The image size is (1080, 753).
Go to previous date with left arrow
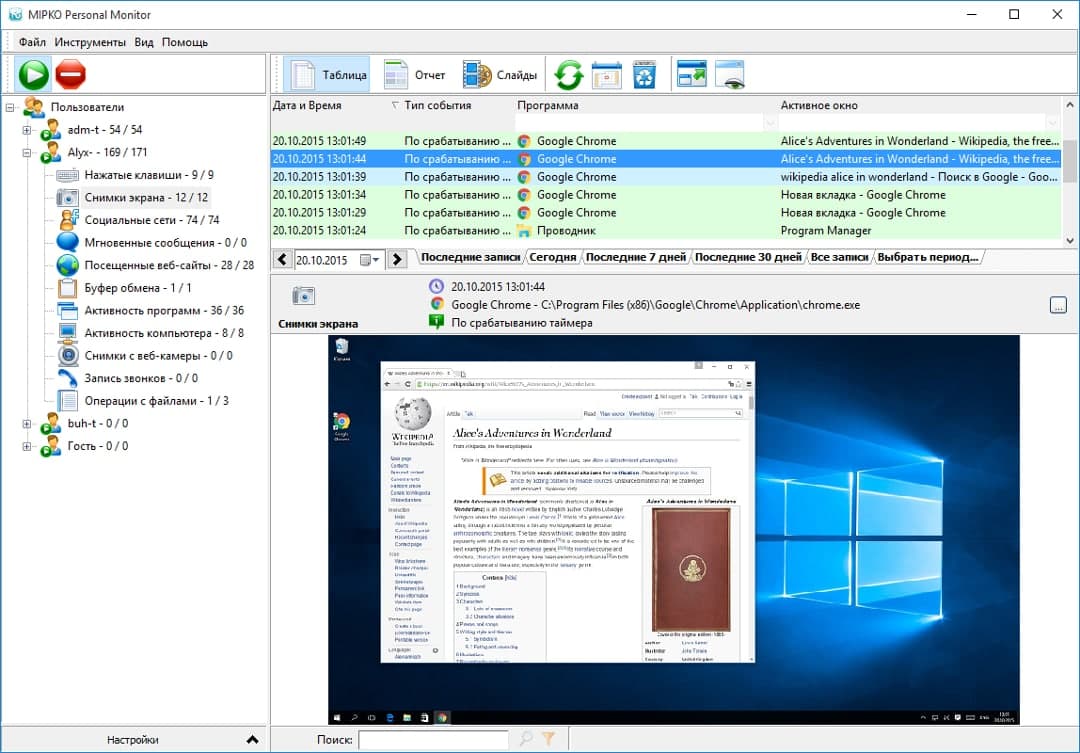[x=282, y=260]
